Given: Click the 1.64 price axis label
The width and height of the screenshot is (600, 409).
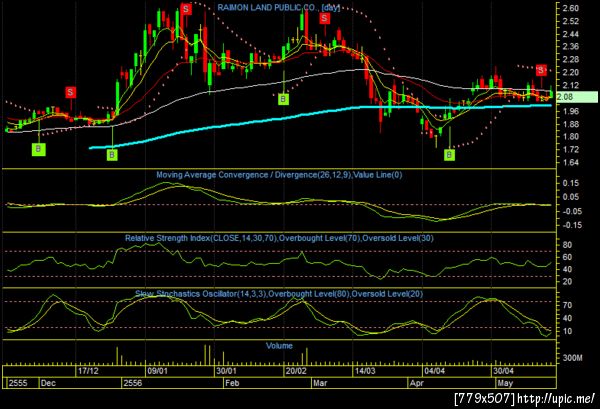Looking at the screenshot, I should click(570, 163).
